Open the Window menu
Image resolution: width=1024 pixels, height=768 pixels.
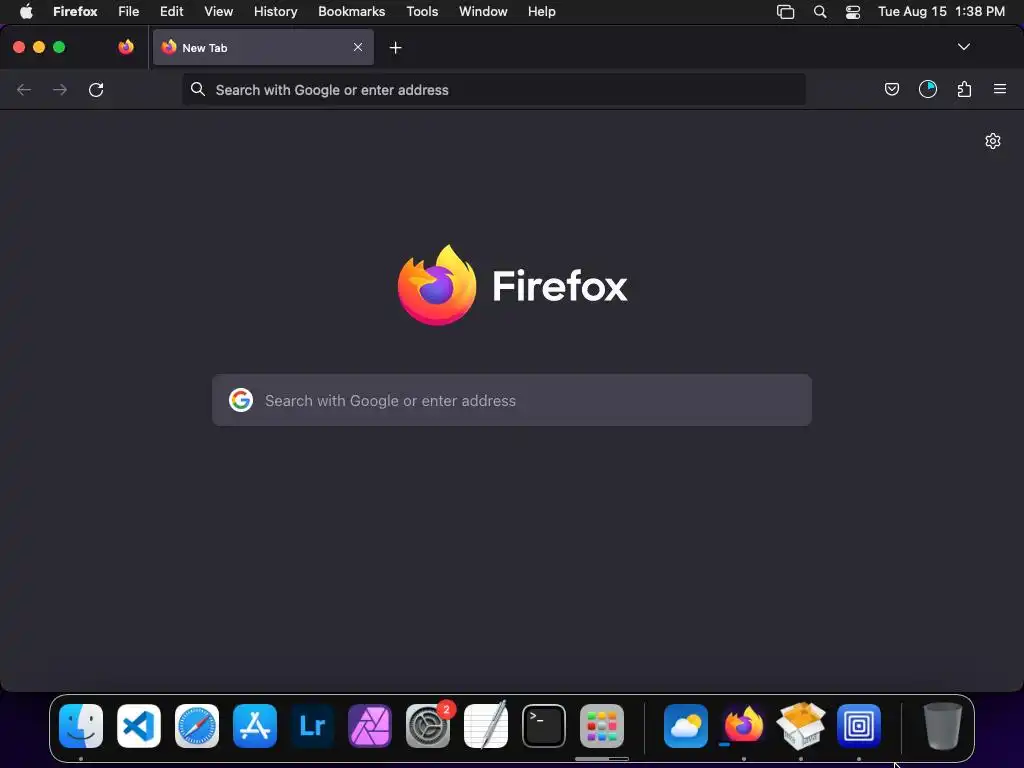tap(483, 12)
